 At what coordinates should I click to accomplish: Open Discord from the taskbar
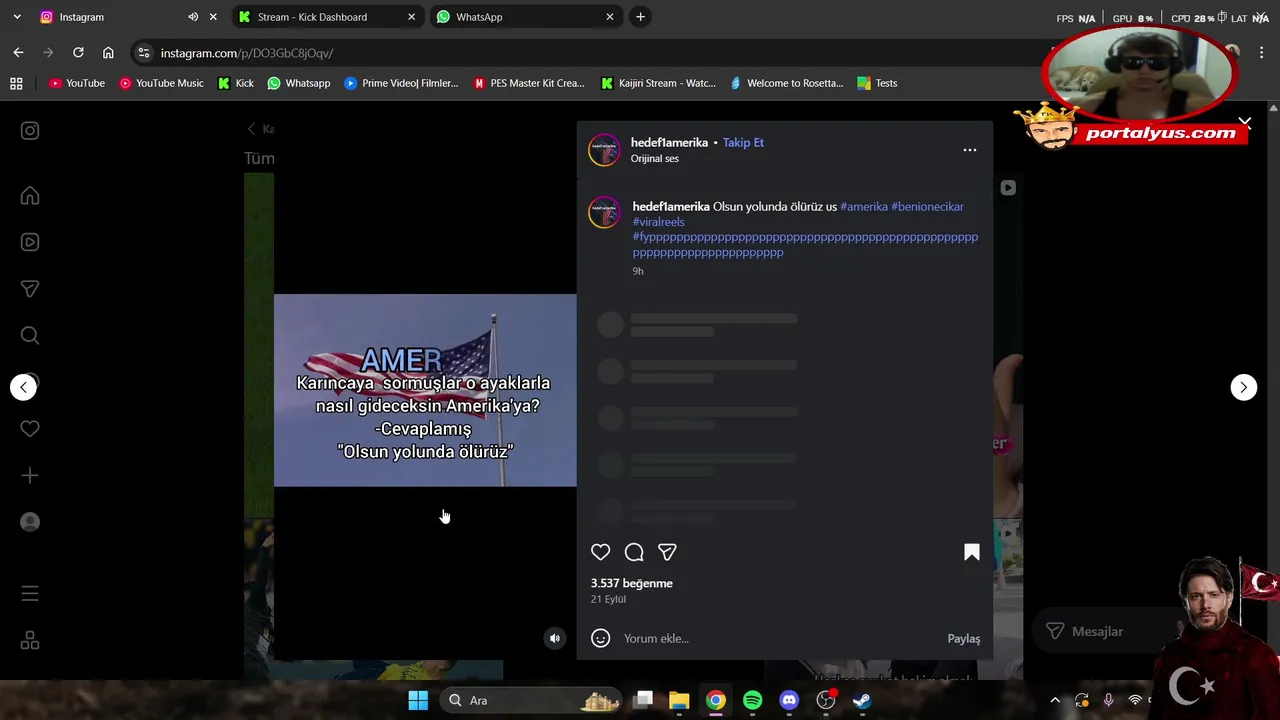(x=789, y=700)
